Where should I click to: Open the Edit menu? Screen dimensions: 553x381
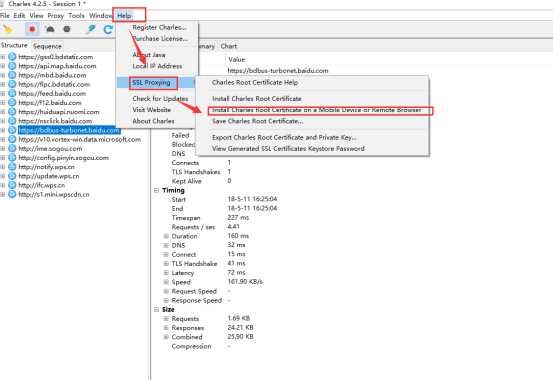19,16
